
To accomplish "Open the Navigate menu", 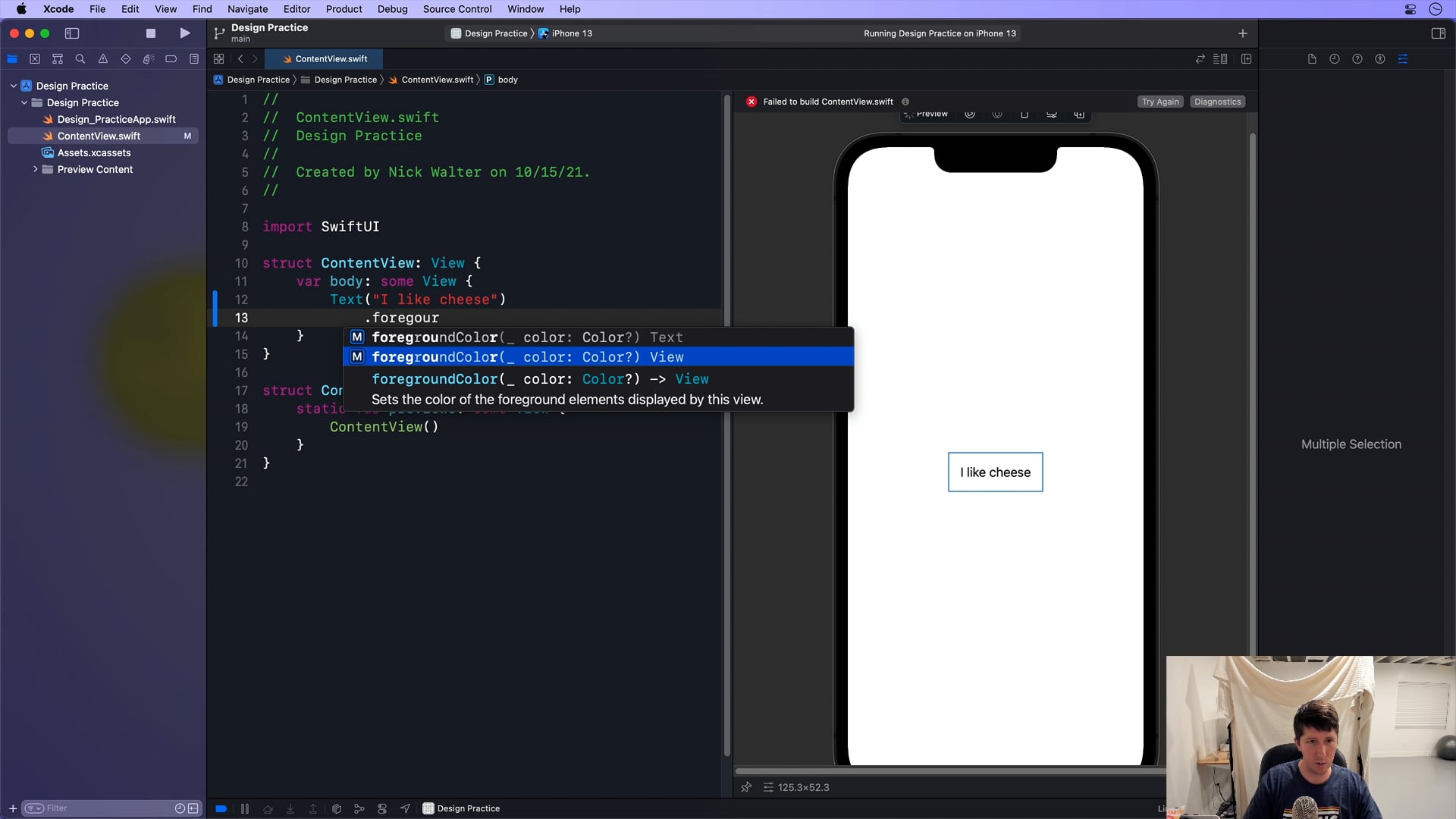I will [x=247, y=9].
